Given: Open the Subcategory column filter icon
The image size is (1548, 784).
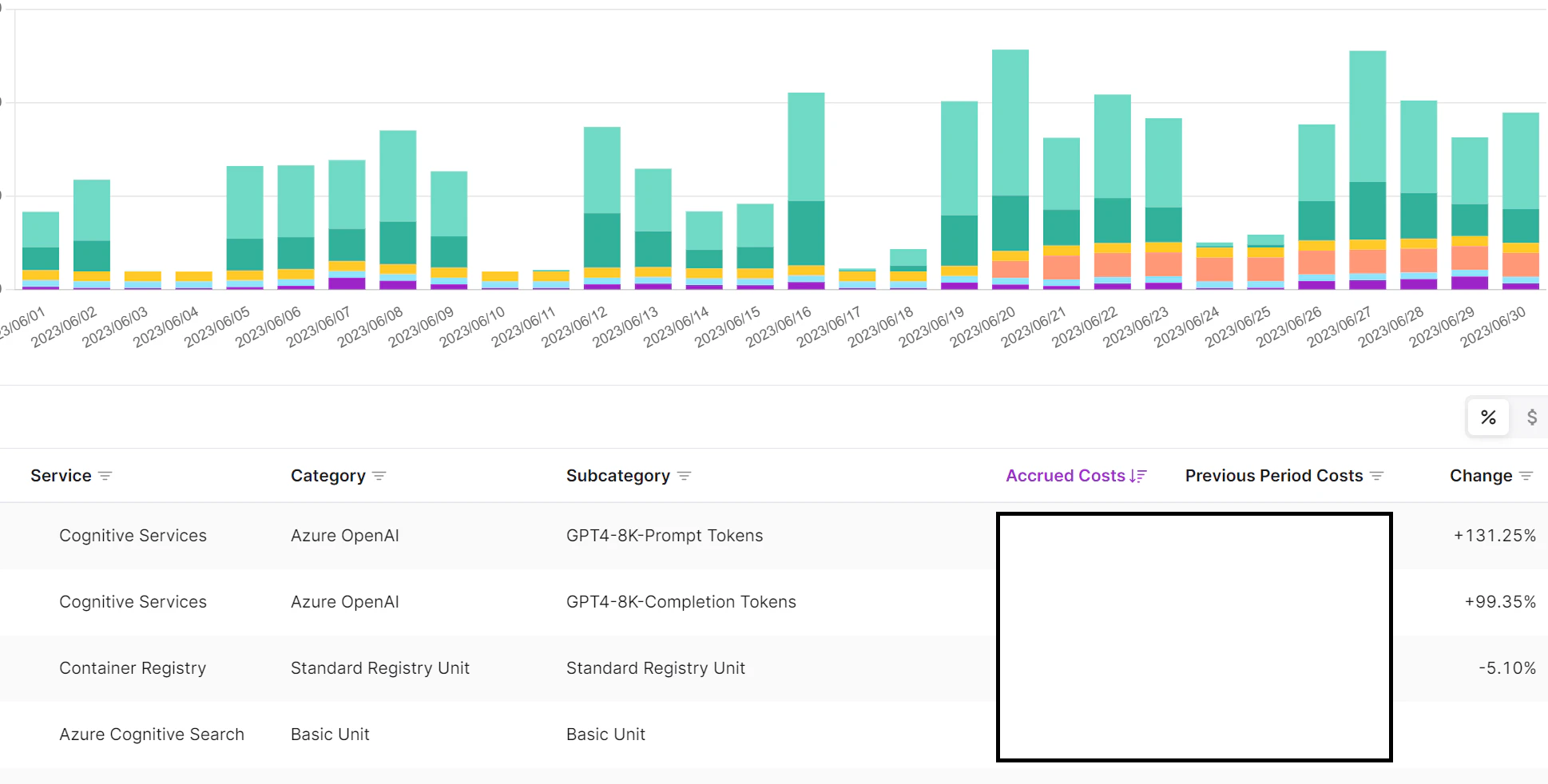Looking at the screenshot, I should tap(684, 476).
